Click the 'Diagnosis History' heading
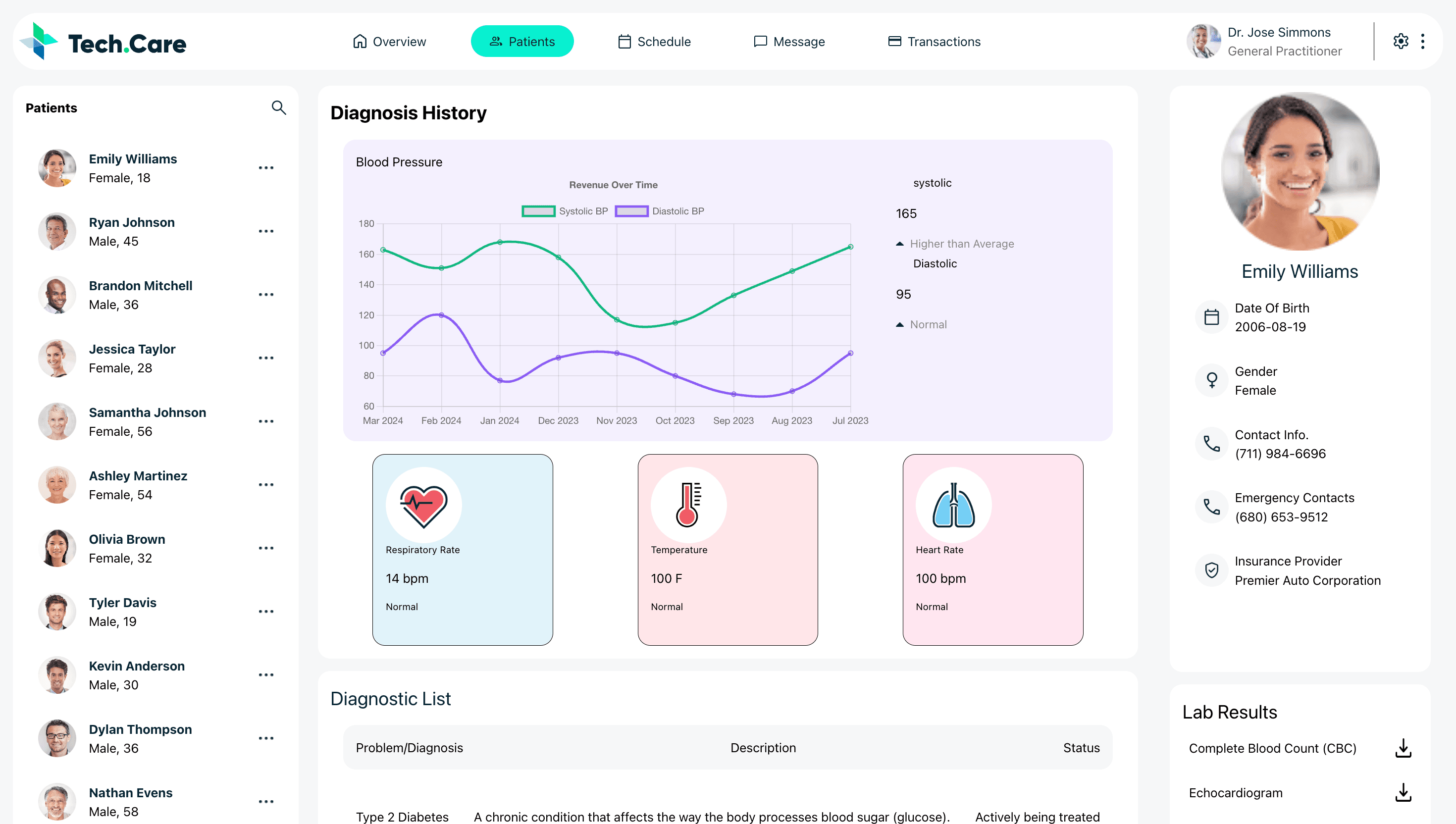Viewport: 1456px width, 824px height. click(408, 112)
